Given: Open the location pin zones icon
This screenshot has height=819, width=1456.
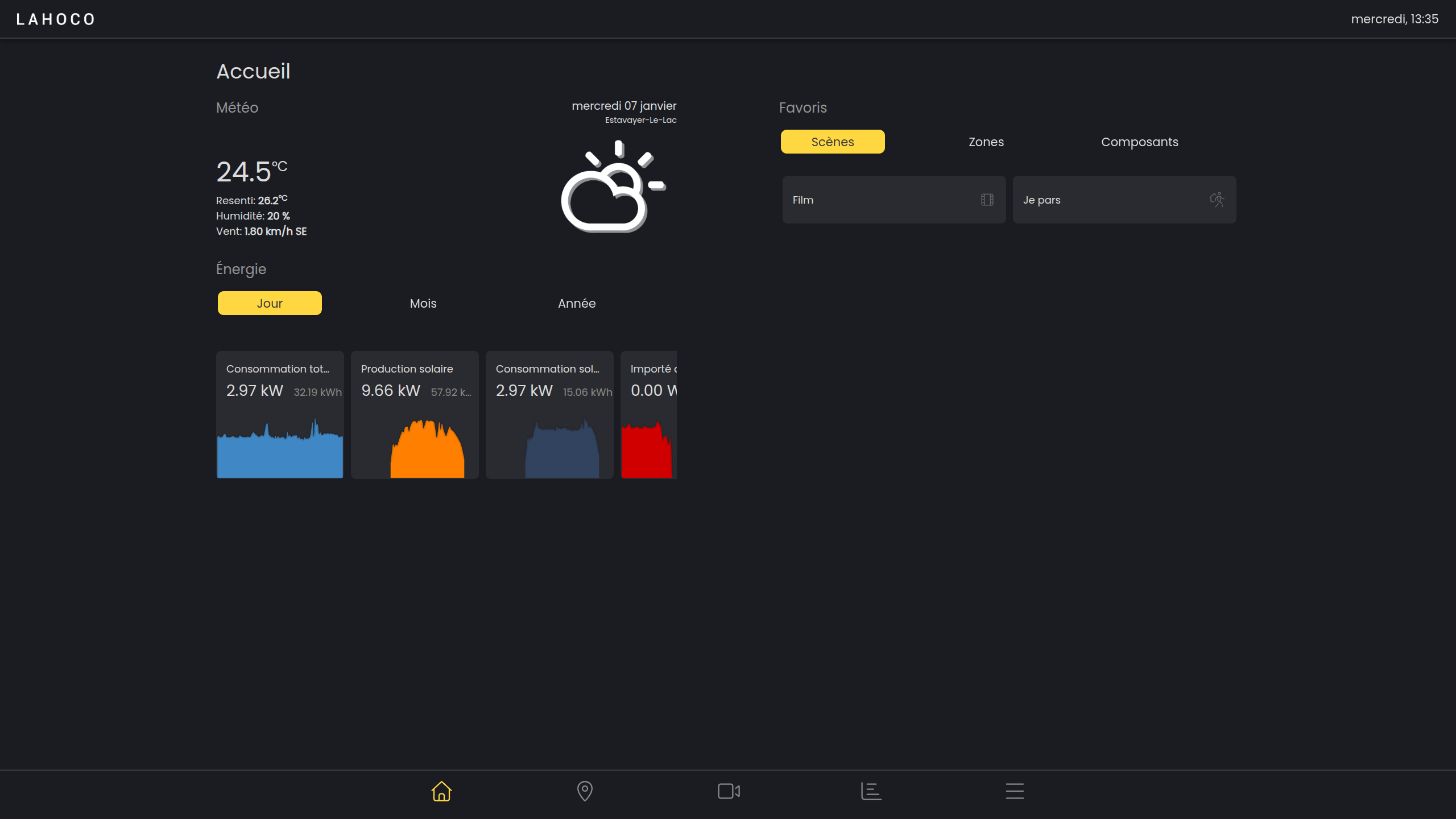Looking at the screenshot, I should tap(585, 791).
